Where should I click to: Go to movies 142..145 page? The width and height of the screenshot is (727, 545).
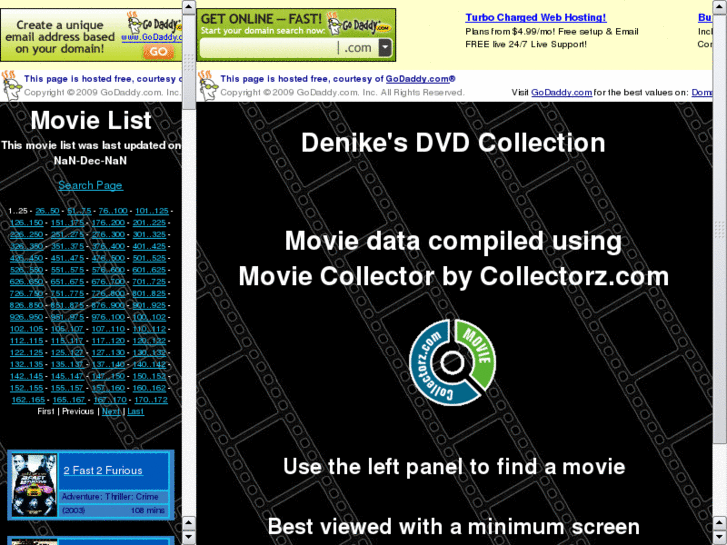coord(26,376)
